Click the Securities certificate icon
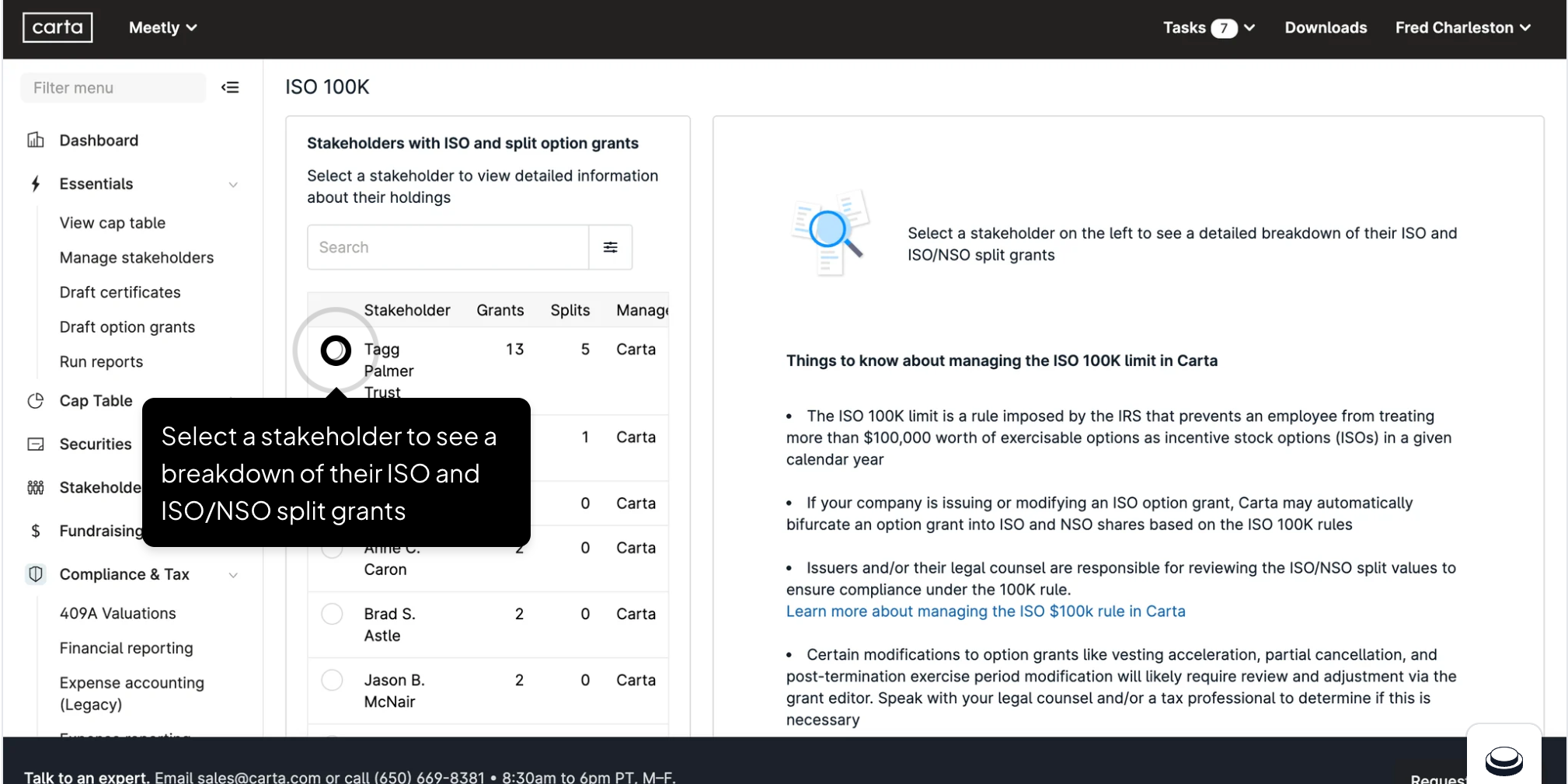This screenshot has width=1568, height=784. pos(36,444)
